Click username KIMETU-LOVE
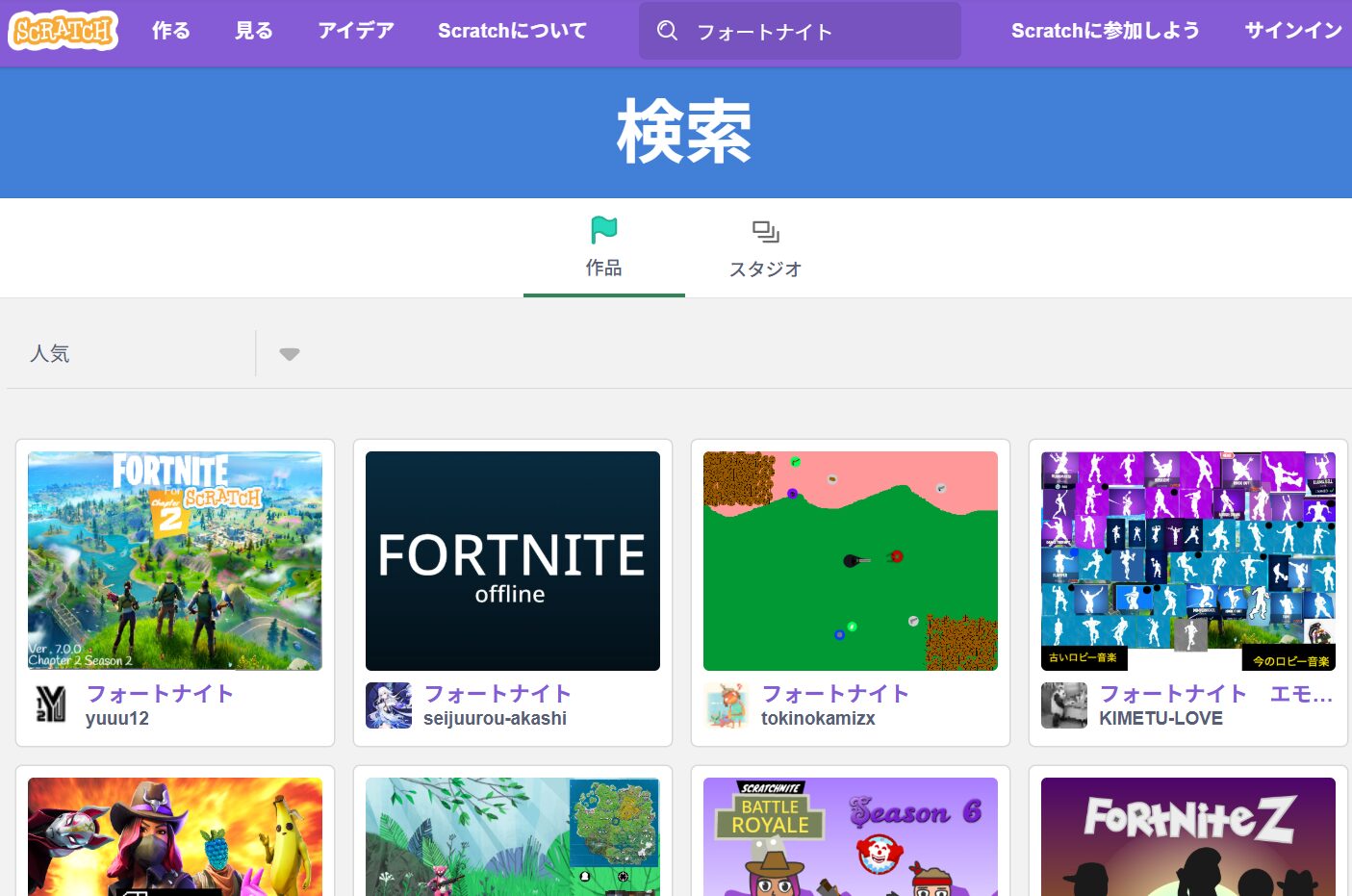Viewport: 1352px width, 896px height. pos(1161,719)
